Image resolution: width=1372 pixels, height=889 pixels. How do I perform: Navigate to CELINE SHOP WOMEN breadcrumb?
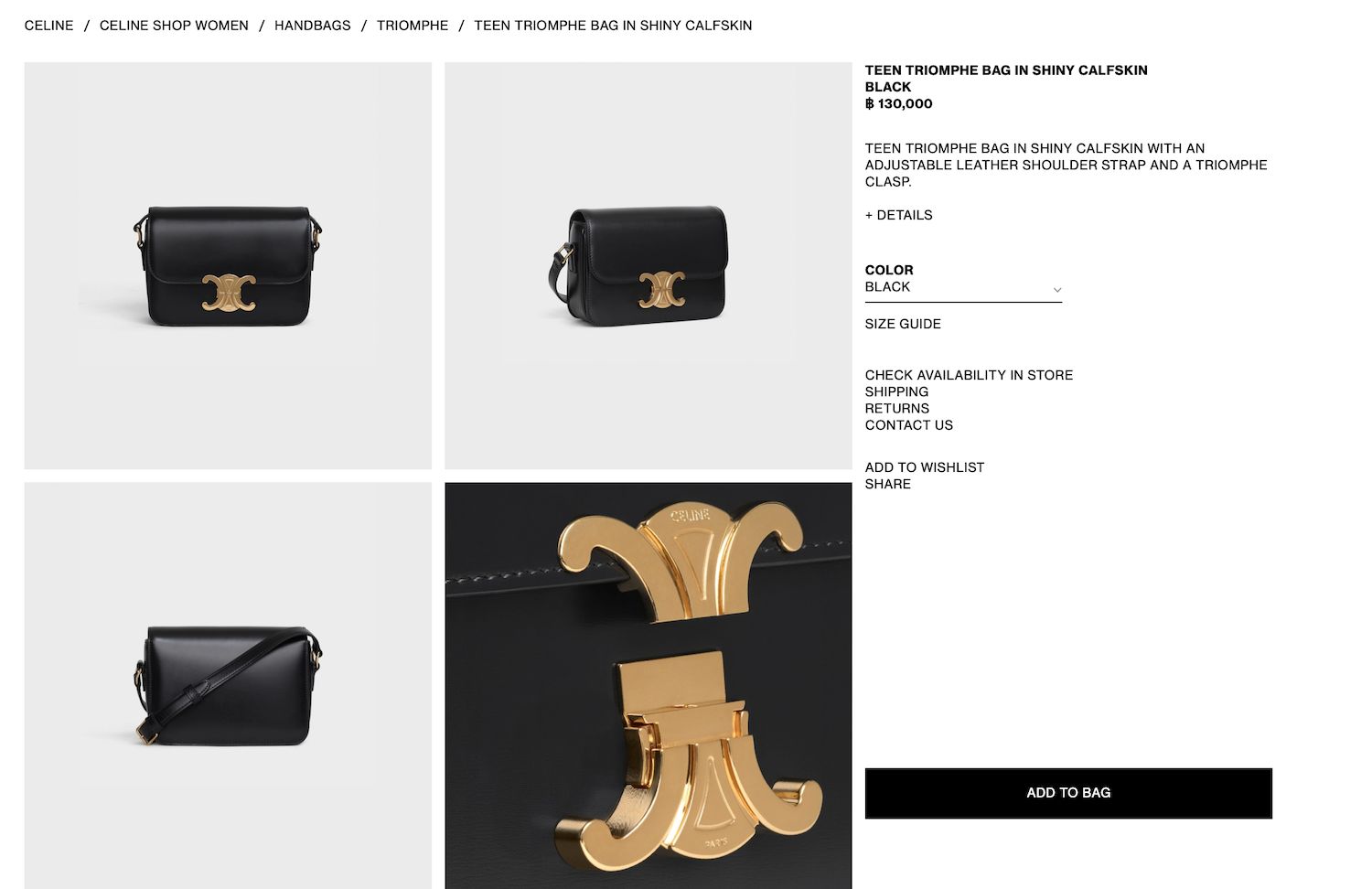(174, 26)
